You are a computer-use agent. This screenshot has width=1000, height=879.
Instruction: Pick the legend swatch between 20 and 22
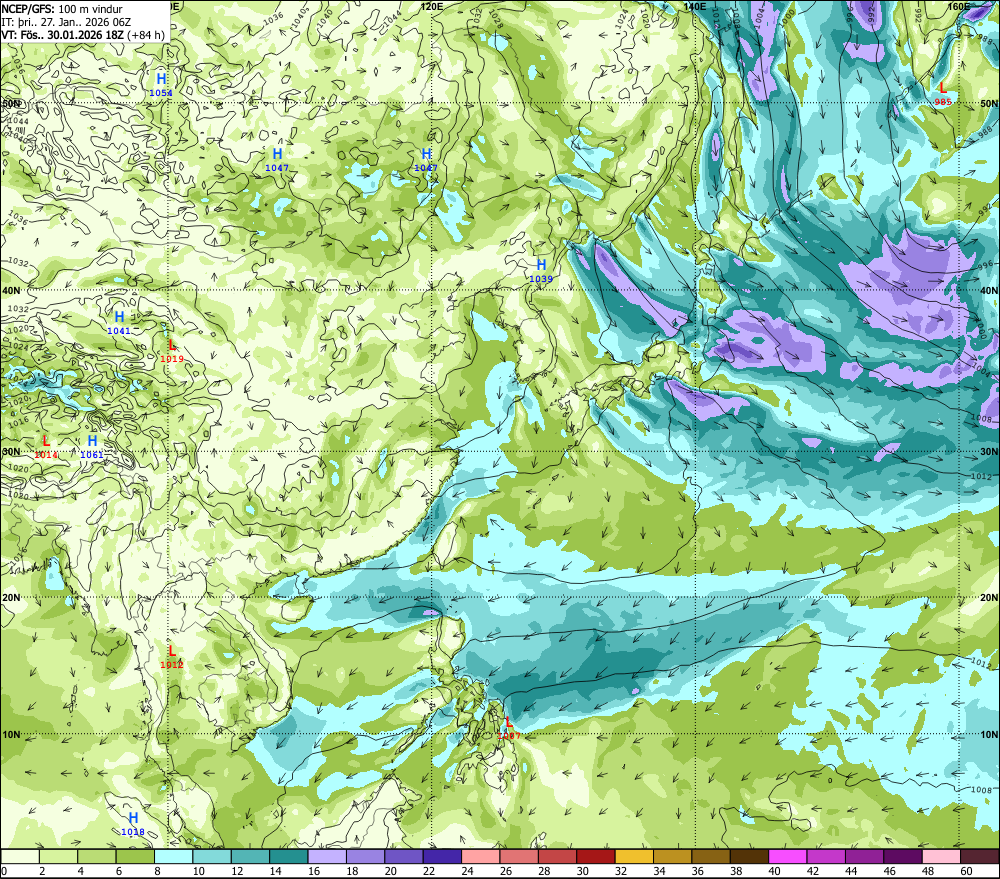pos(404,856)
